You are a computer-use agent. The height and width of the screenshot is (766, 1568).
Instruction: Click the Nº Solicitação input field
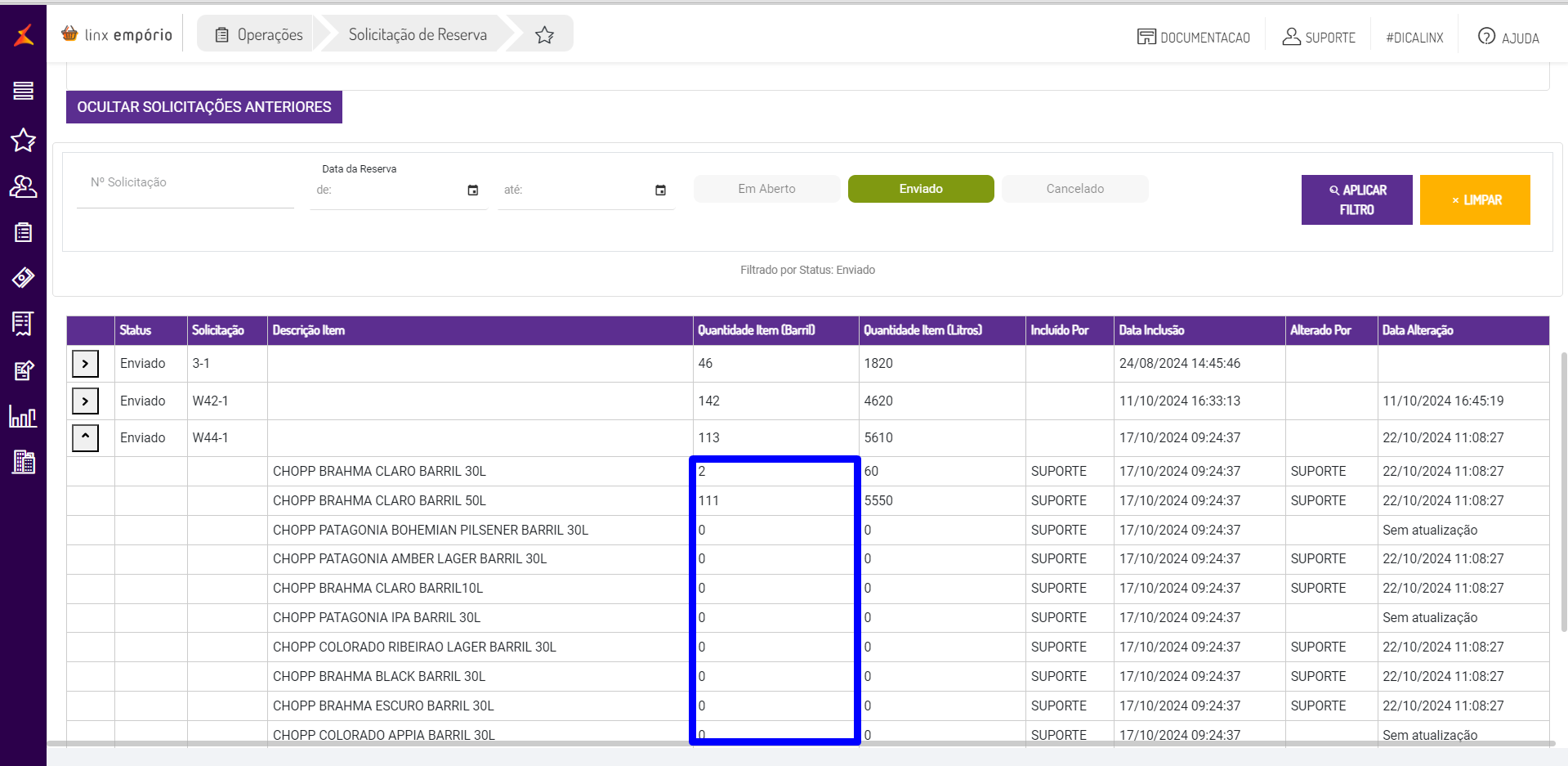click(185, 183)
